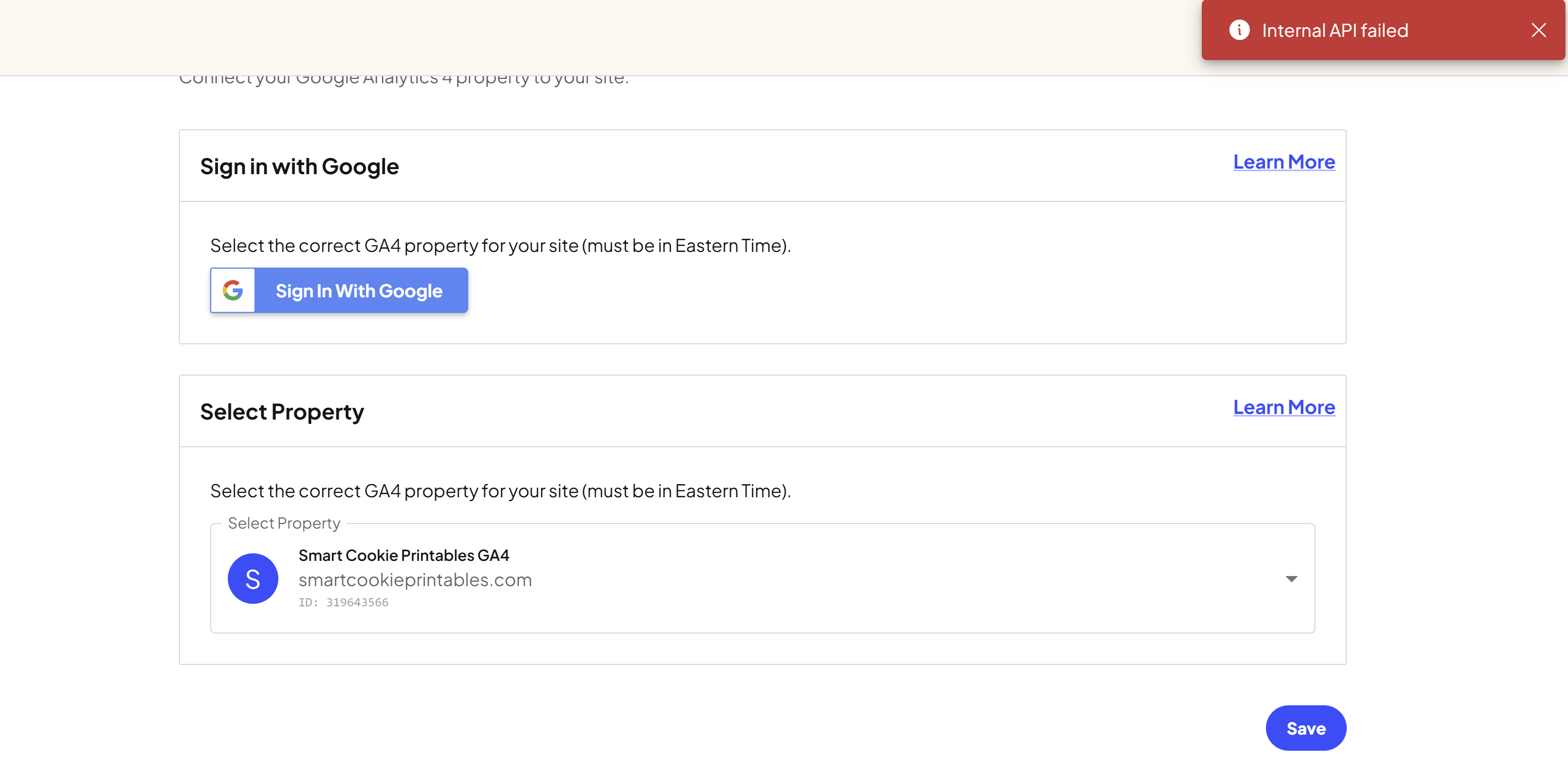Select the Smart Cookie Printables GA4 property name
This screenshot has width=1568, height=779.
[404, 555]
